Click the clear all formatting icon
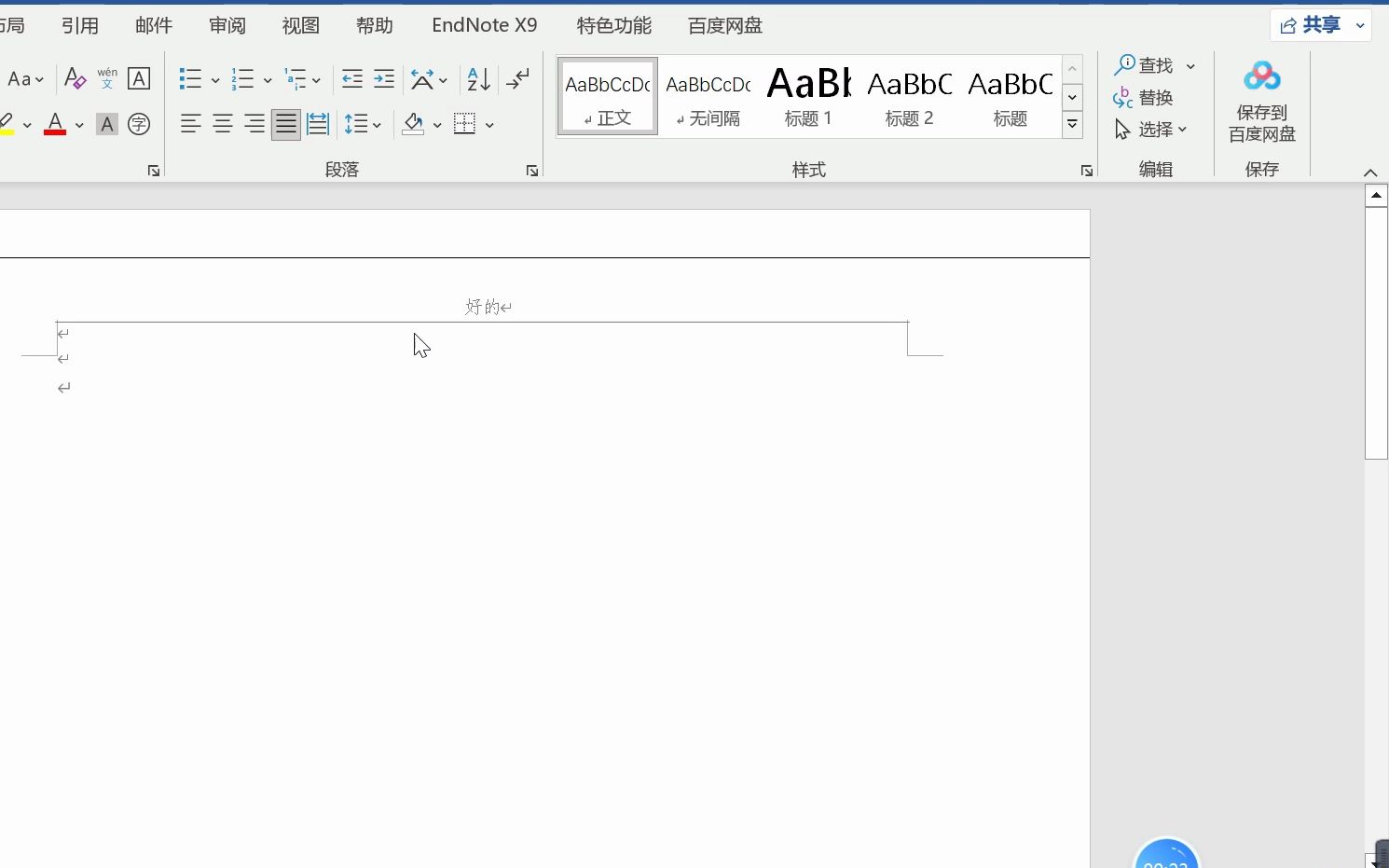 [75, 79]
